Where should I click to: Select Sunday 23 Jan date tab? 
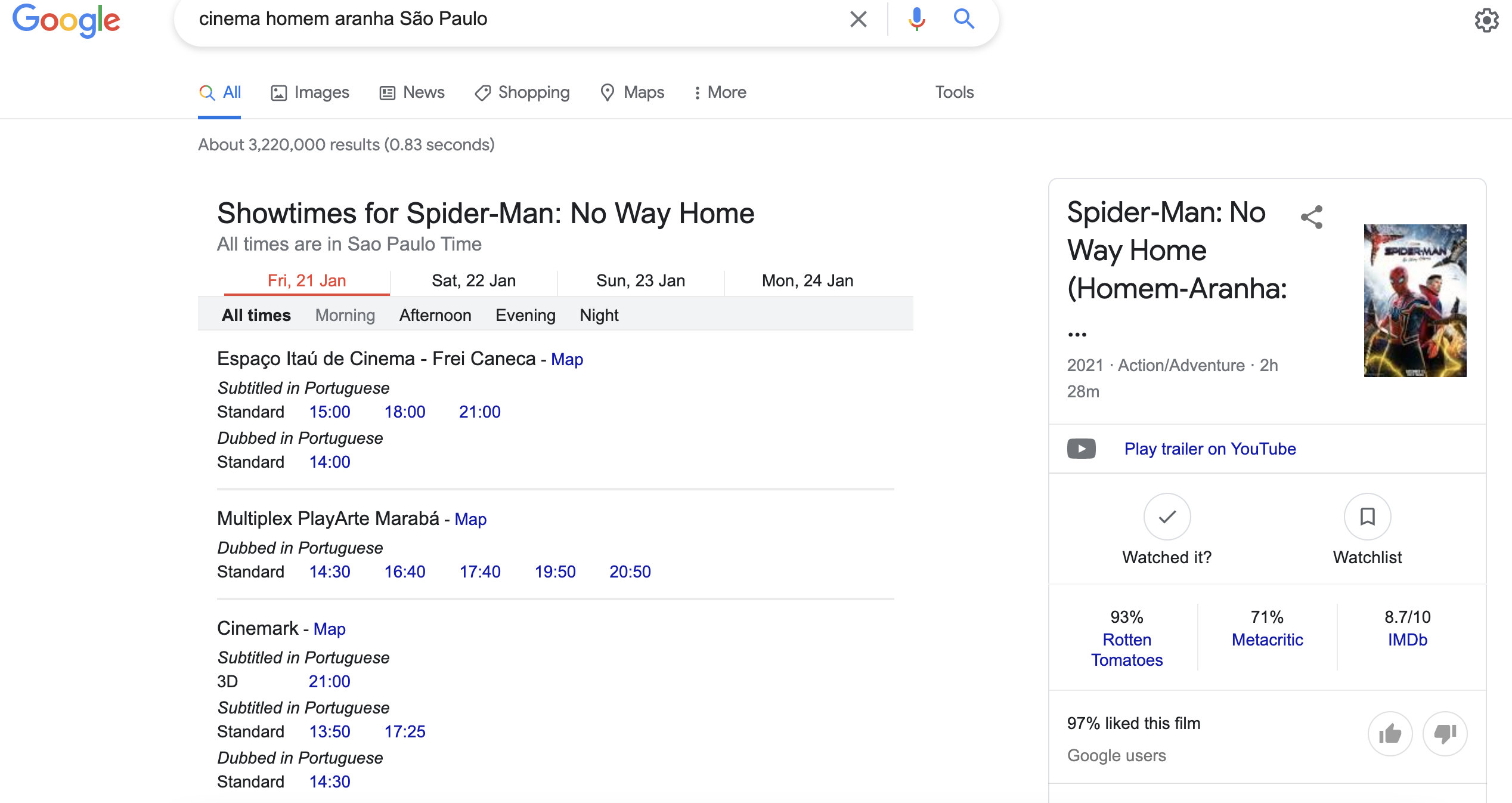pos(639,280)
